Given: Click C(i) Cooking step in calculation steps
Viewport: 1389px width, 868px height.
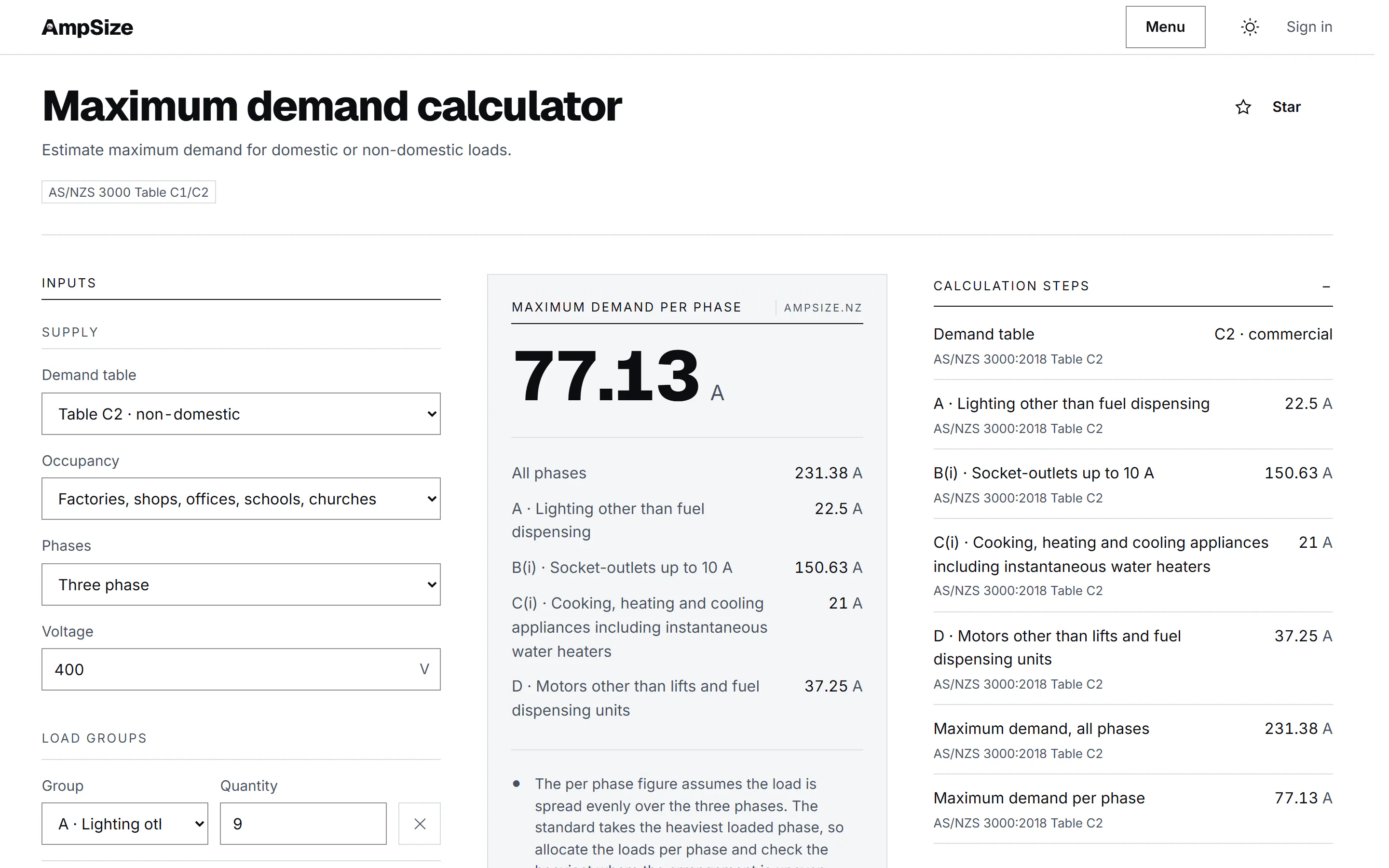Looking at the screenshot, I should 1101,555.
